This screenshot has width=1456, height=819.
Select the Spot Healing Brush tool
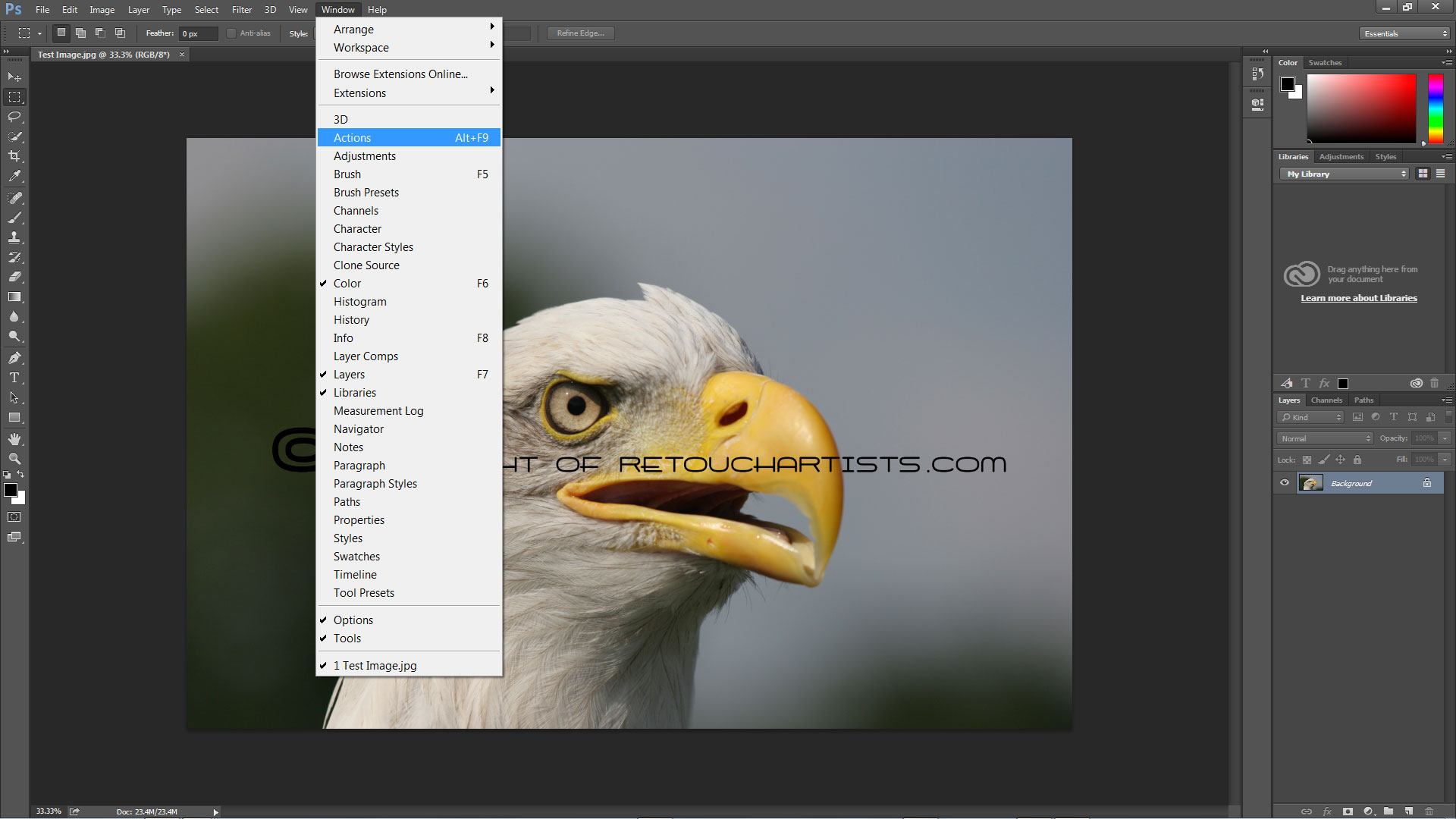point(14,198)
